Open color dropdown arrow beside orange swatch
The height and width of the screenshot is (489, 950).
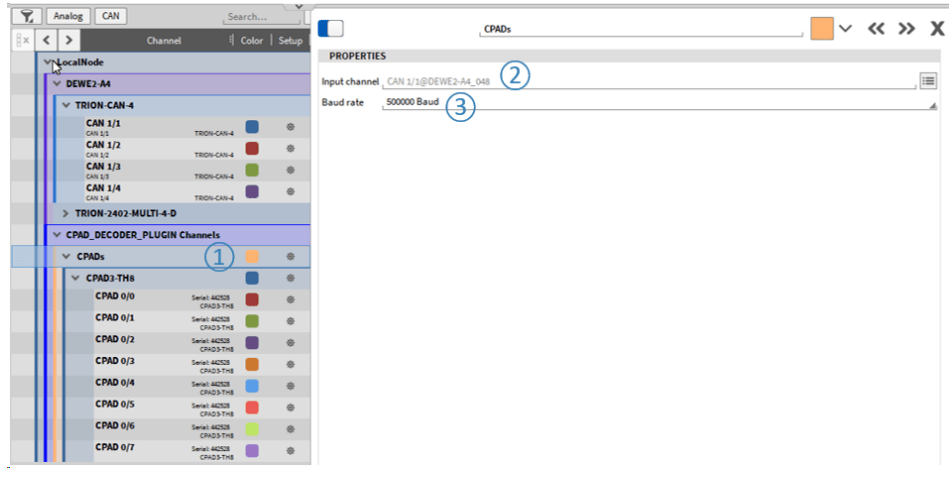846,29
